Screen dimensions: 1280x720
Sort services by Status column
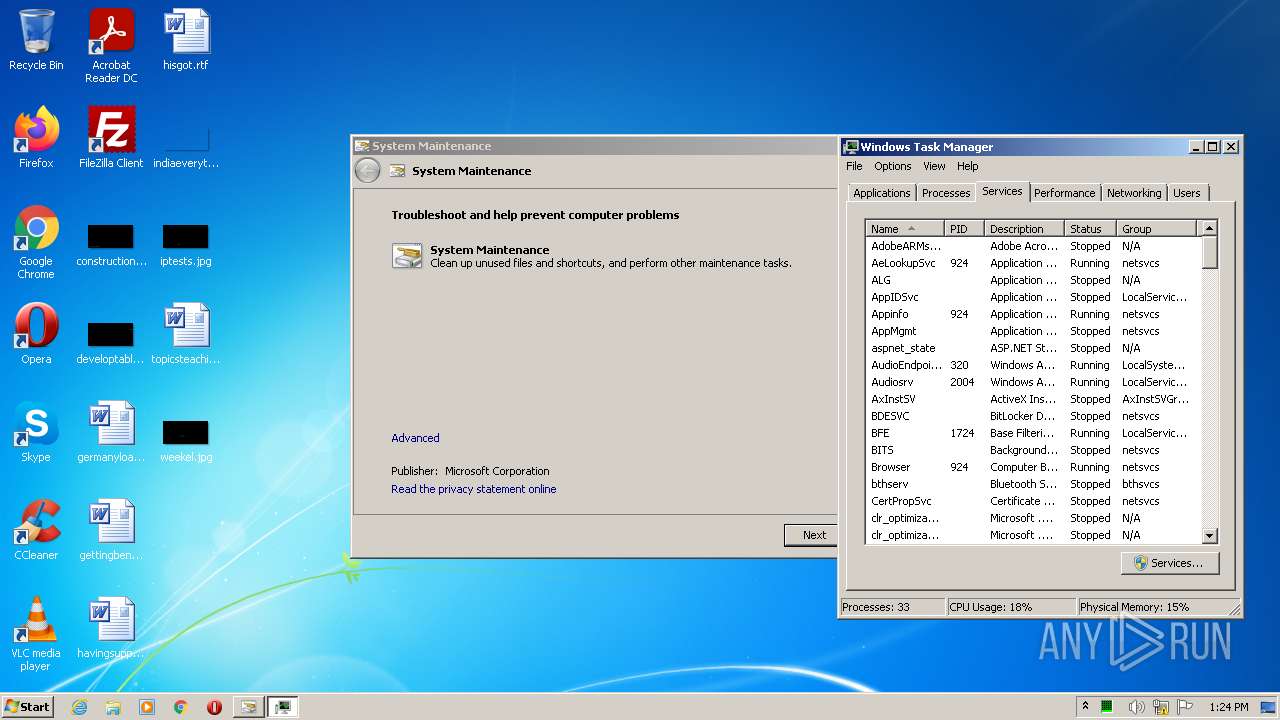(x=1090, y=229)
